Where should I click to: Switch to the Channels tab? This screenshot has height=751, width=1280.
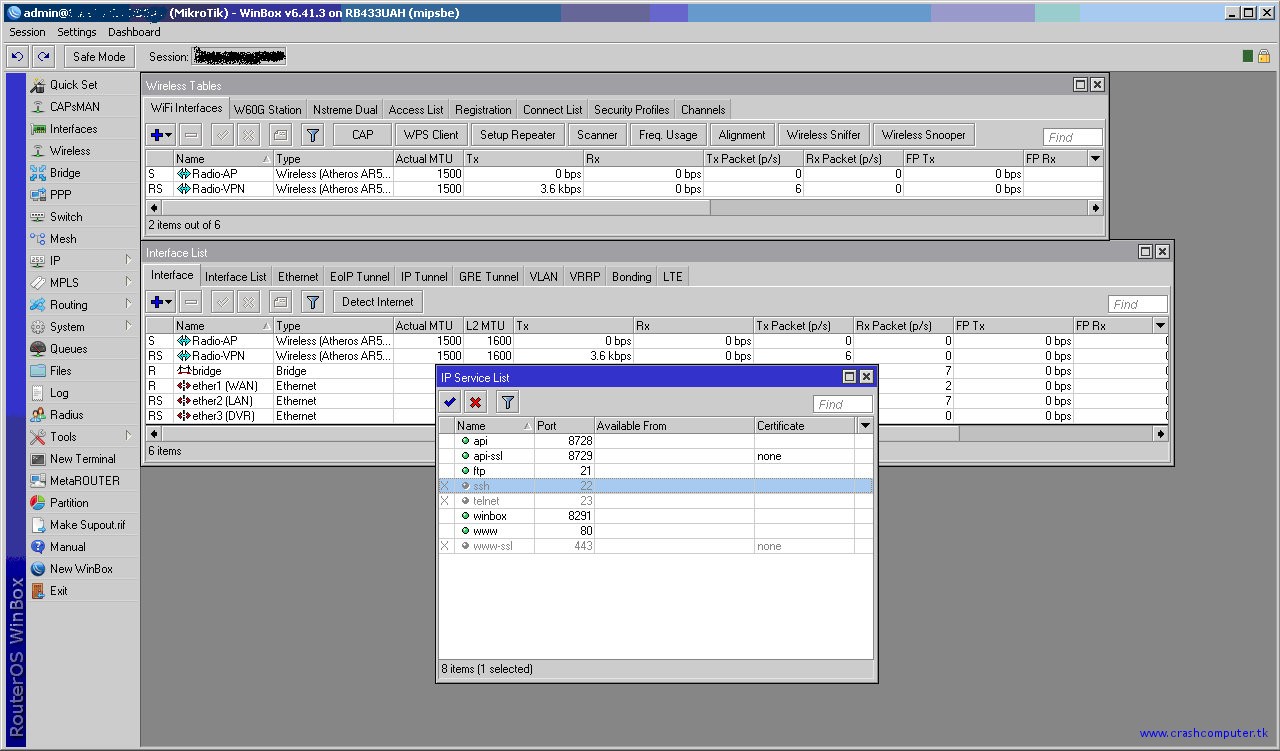703,110
